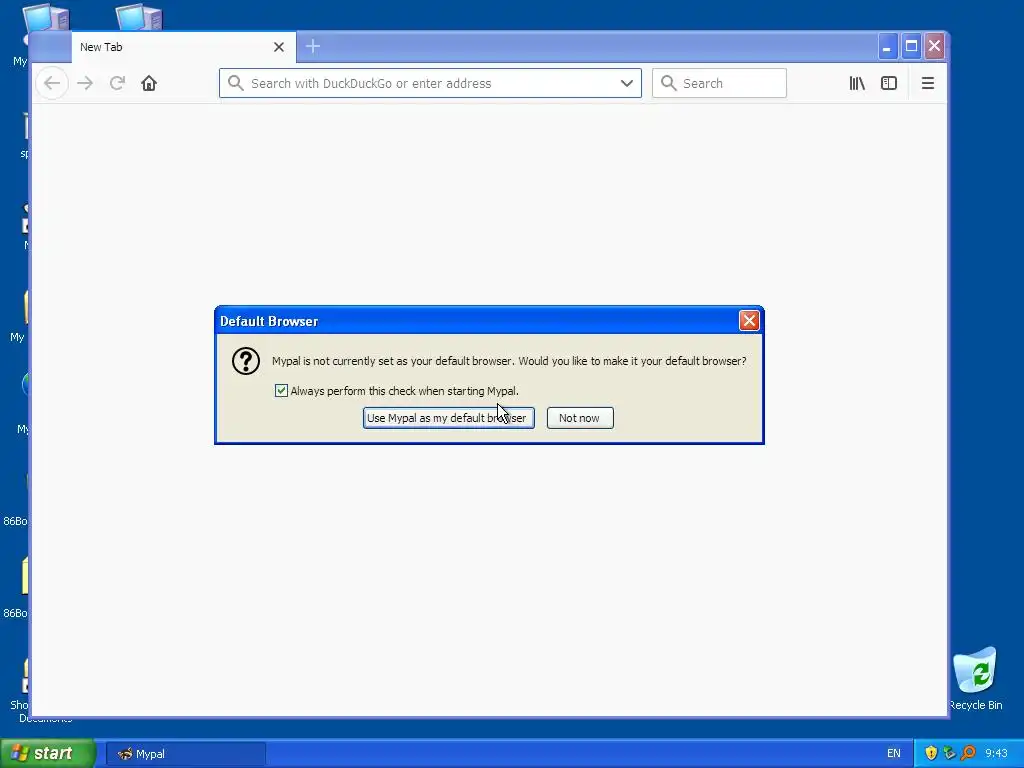Screen dimensions: 1024x768
Task: Close the New Tab tab
Action: click(x=279, y=47)
